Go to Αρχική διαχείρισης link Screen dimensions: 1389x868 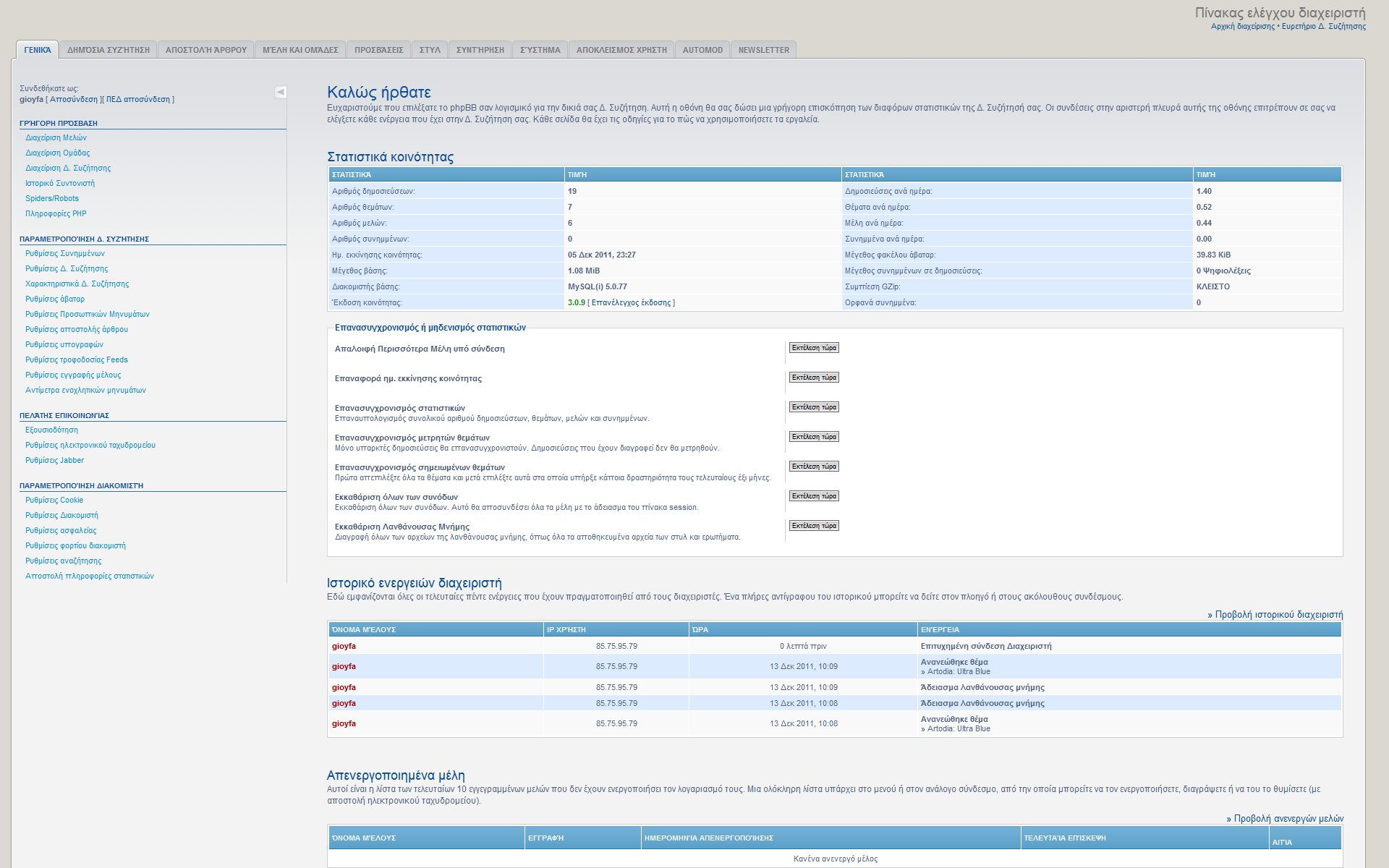click(x=1243, y=26)
